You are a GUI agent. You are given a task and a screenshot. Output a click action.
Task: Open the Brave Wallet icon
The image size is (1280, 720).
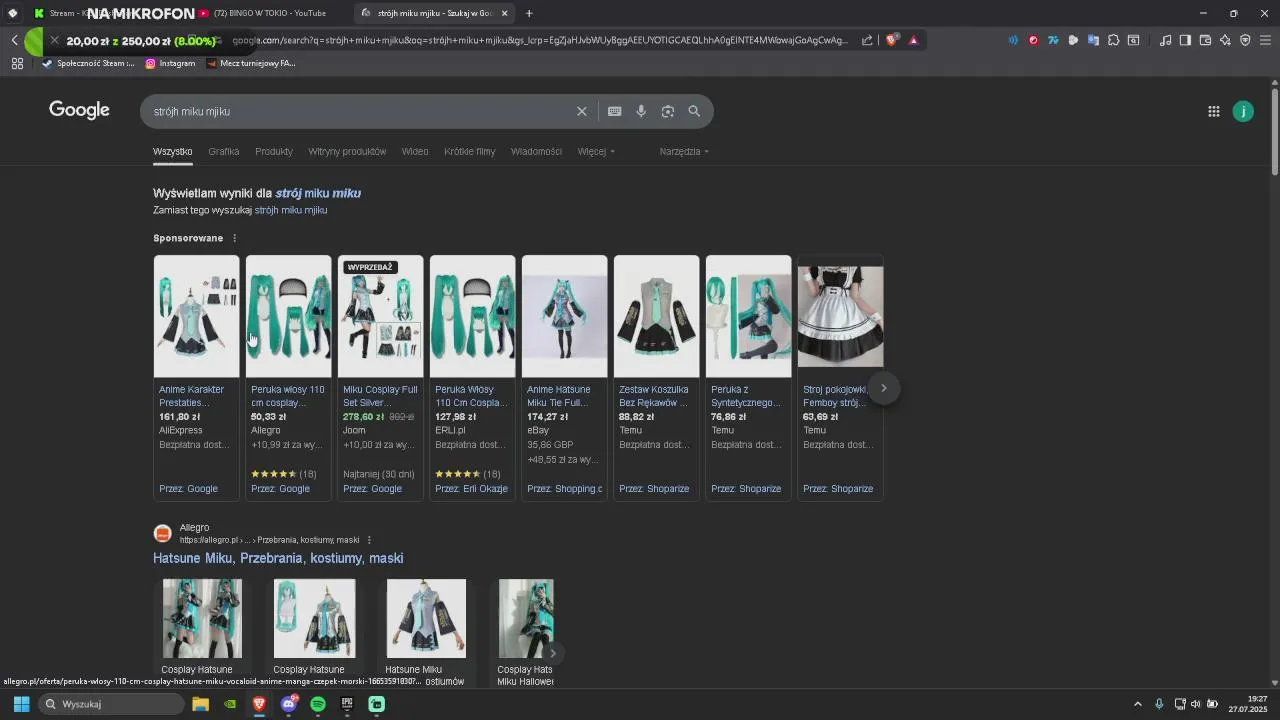pos(1205,40)
